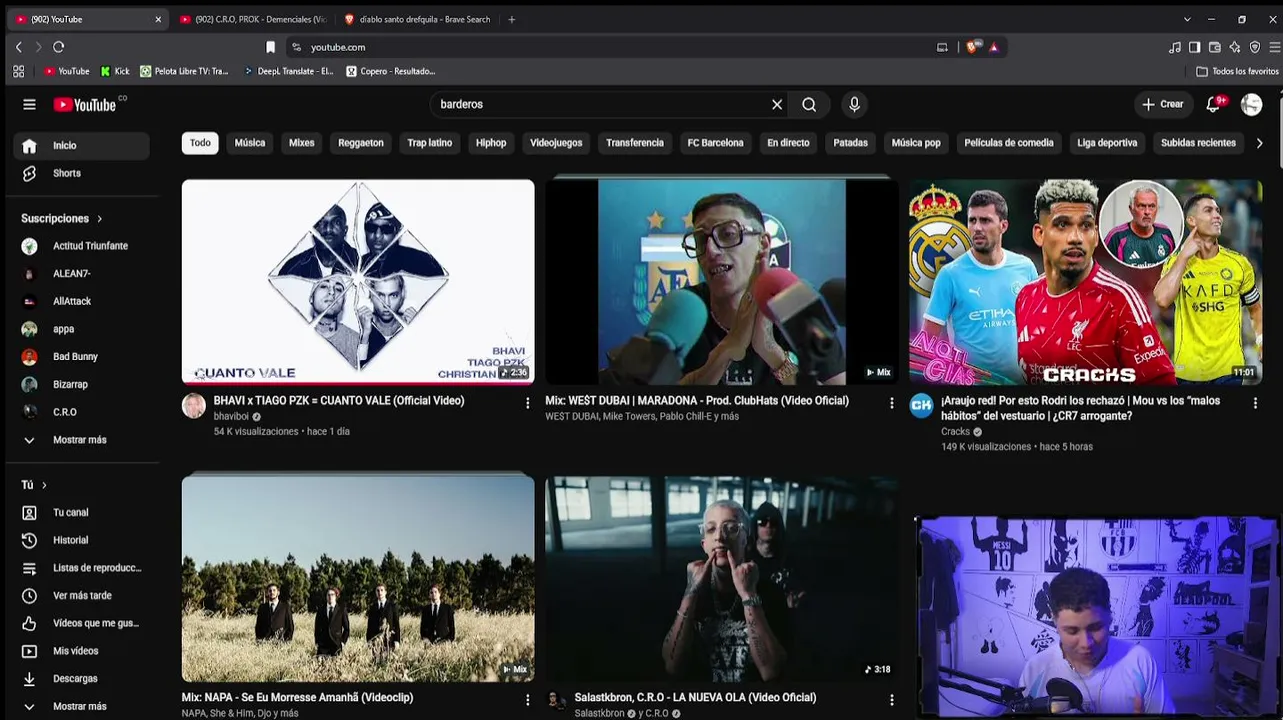Viewport: 1283px width, 720px height.
Task: Open the Brave Shields lion icon
Action: [971, 47]
